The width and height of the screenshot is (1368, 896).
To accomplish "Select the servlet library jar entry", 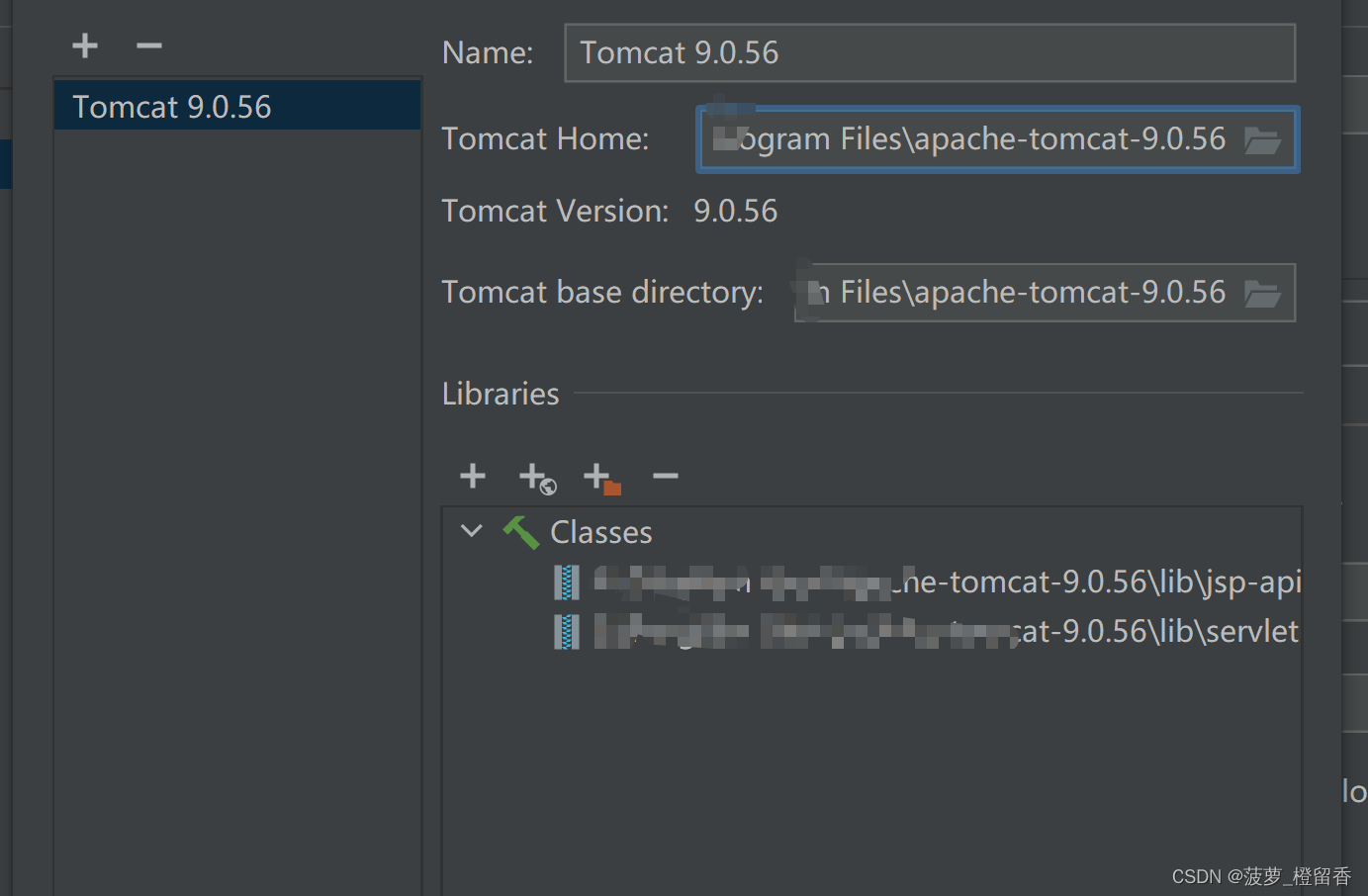I will (x=927, y=631).
